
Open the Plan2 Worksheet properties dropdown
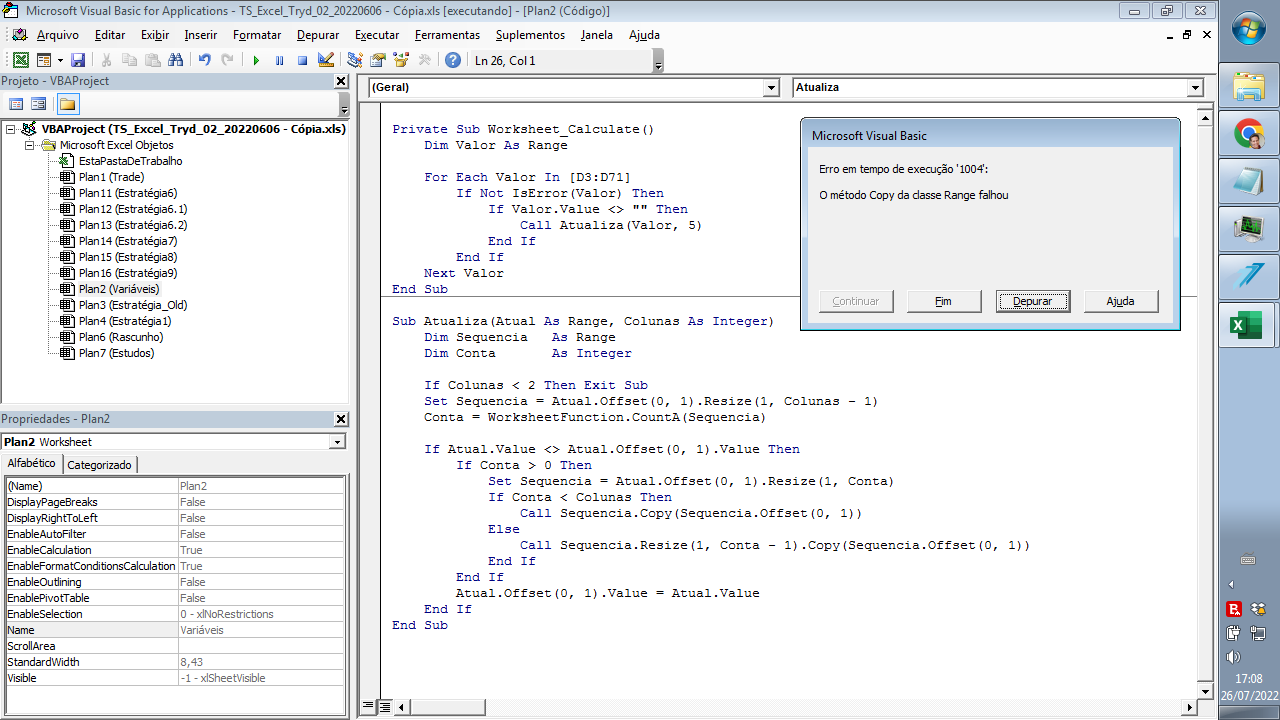tap(337, 442)
